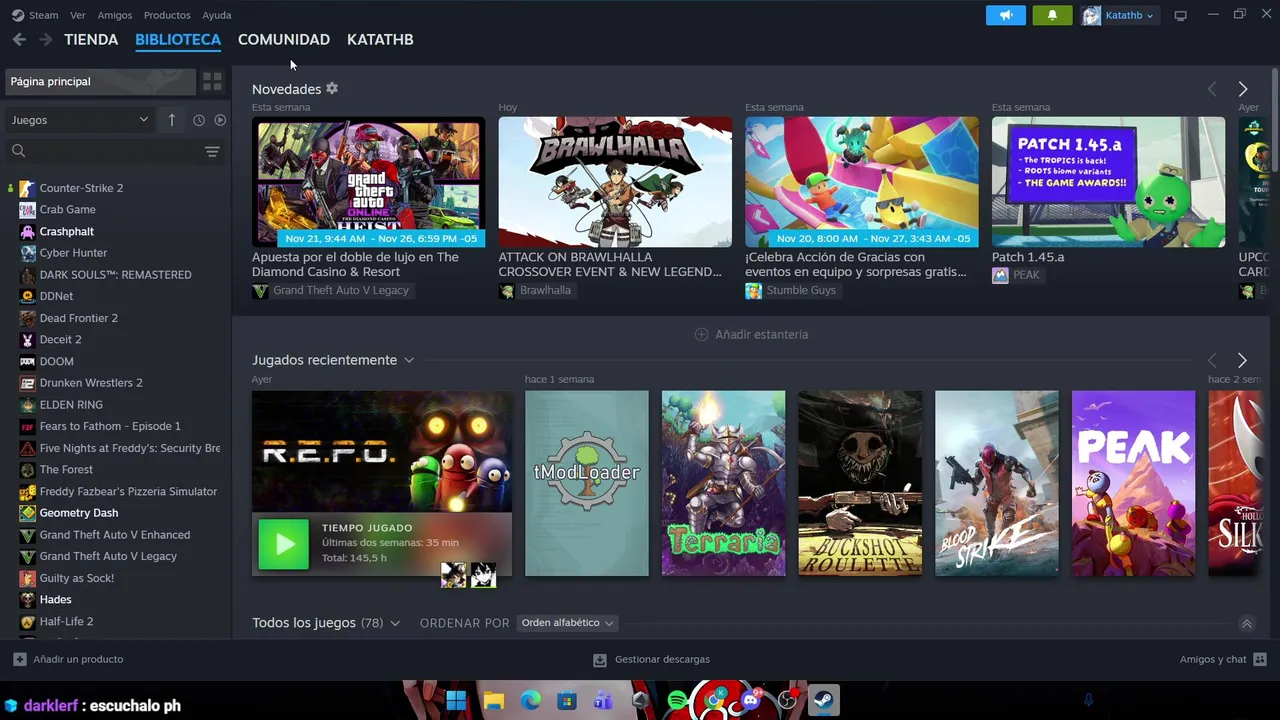
Task: Play R.E.P.O. with green play button
Action: pos(284,544)
